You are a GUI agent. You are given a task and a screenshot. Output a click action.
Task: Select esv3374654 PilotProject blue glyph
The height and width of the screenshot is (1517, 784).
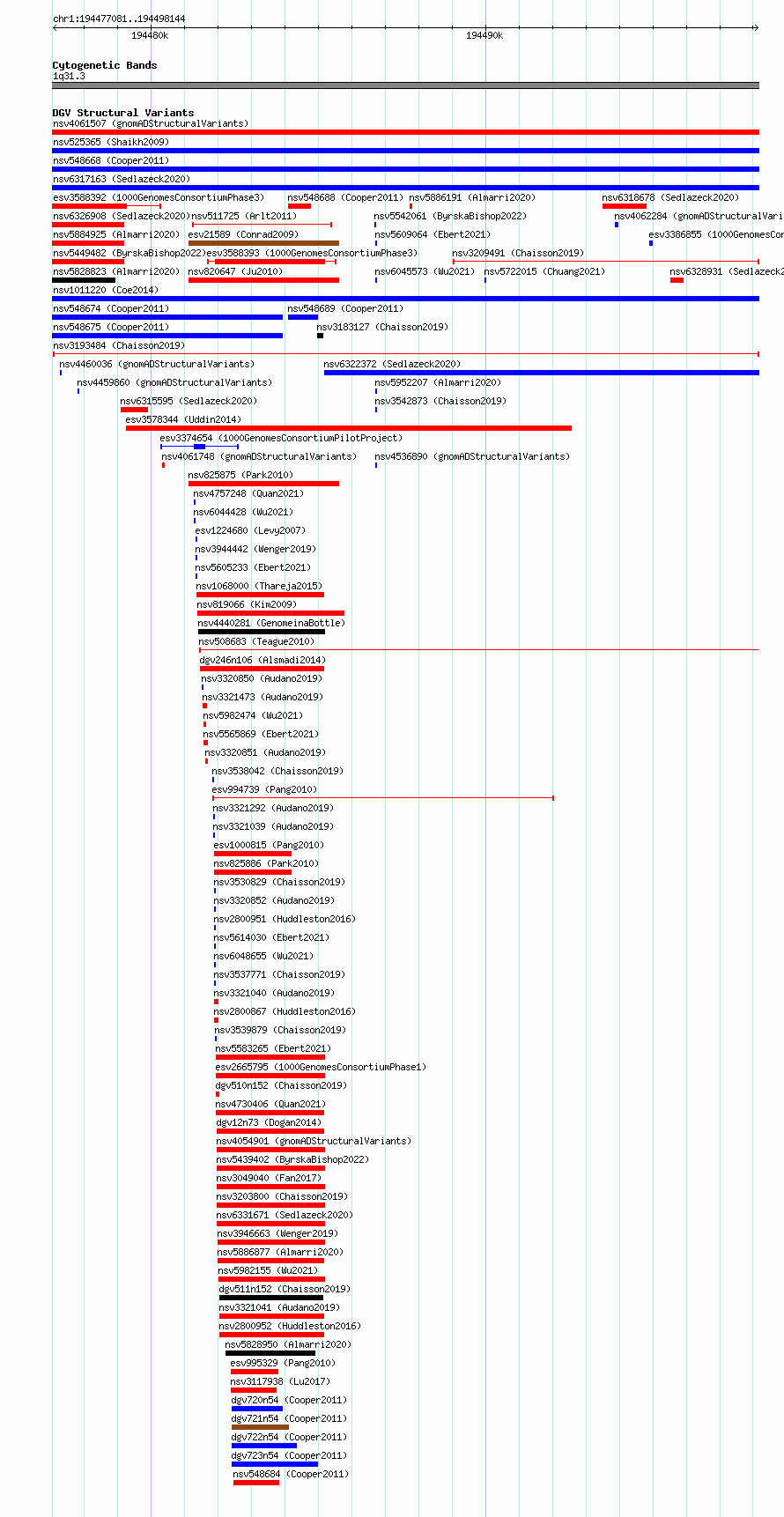[199, 447]
